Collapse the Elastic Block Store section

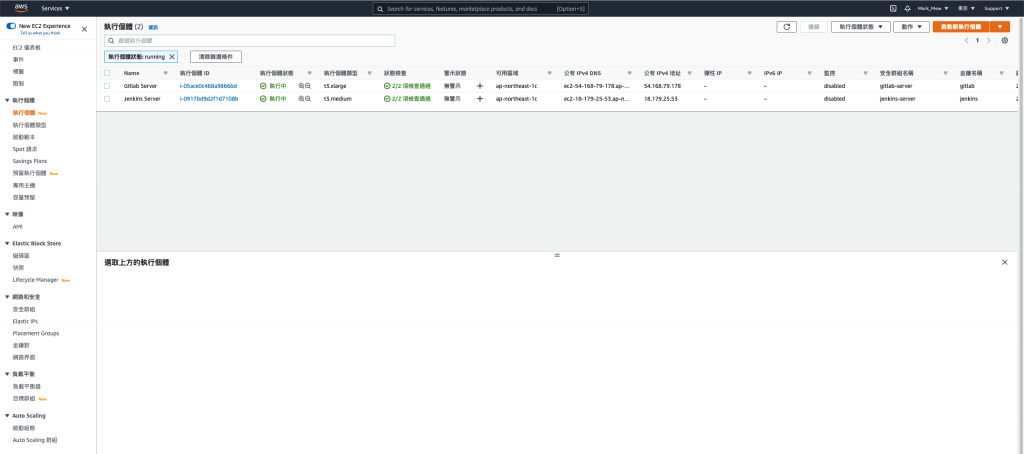(x=7, y=244)
